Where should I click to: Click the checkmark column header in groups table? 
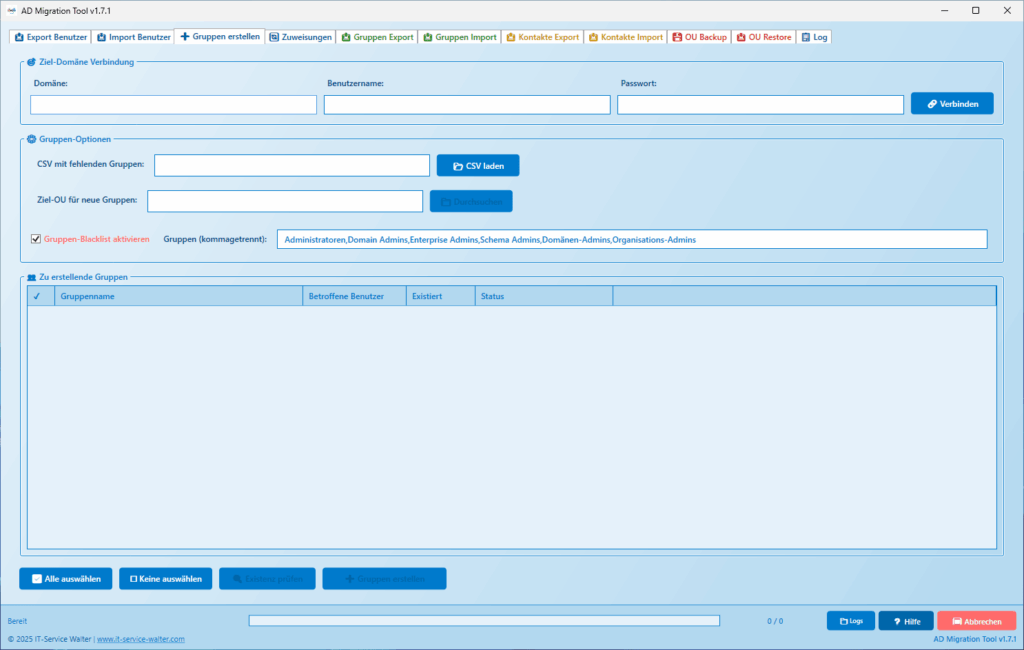[37, 296]
